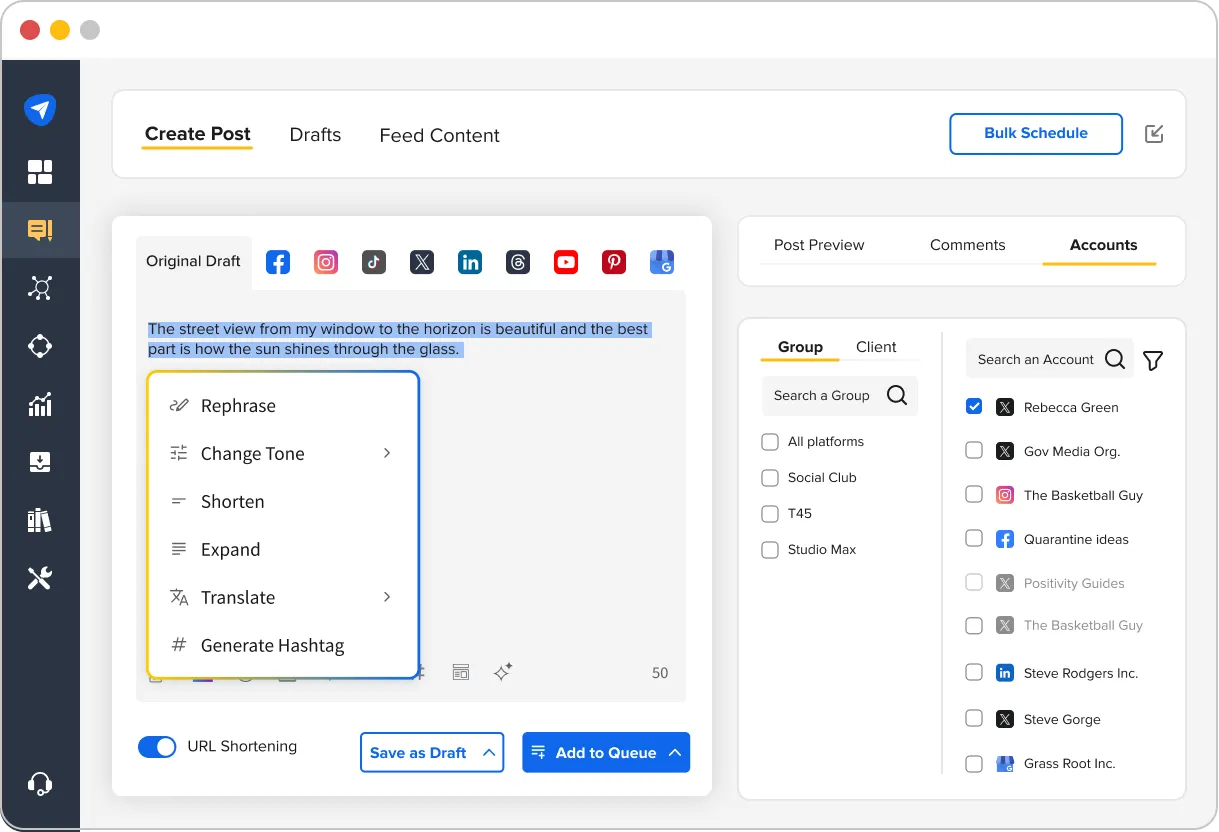
Task: Open the analytics section in the sidebar
Action: [41, 404]
